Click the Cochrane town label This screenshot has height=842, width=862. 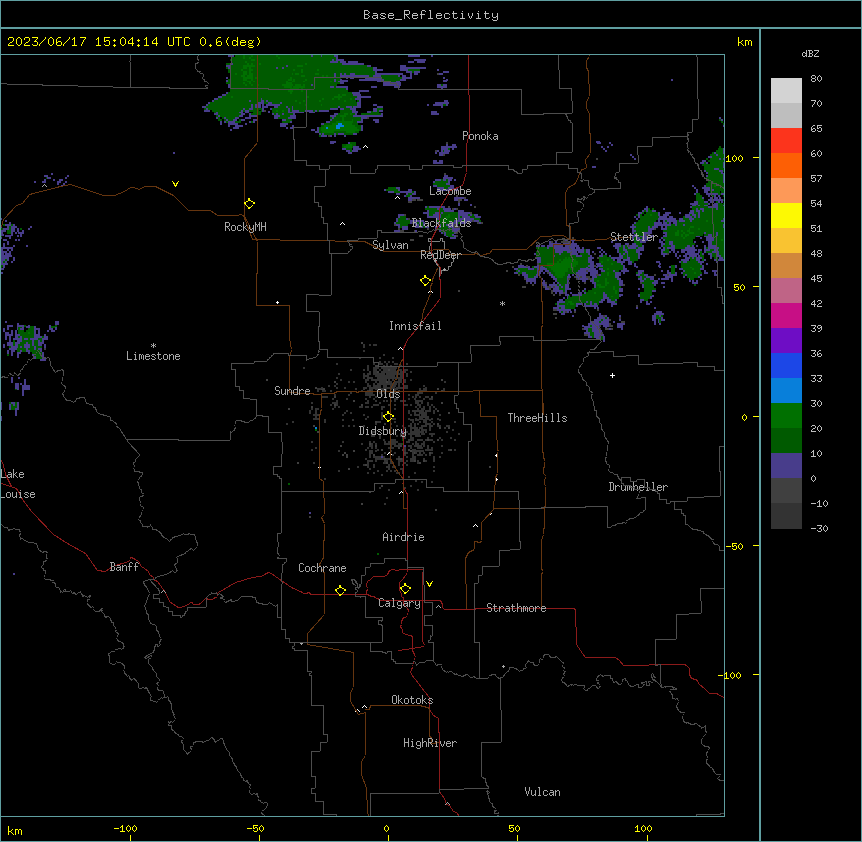coord(322,568)
